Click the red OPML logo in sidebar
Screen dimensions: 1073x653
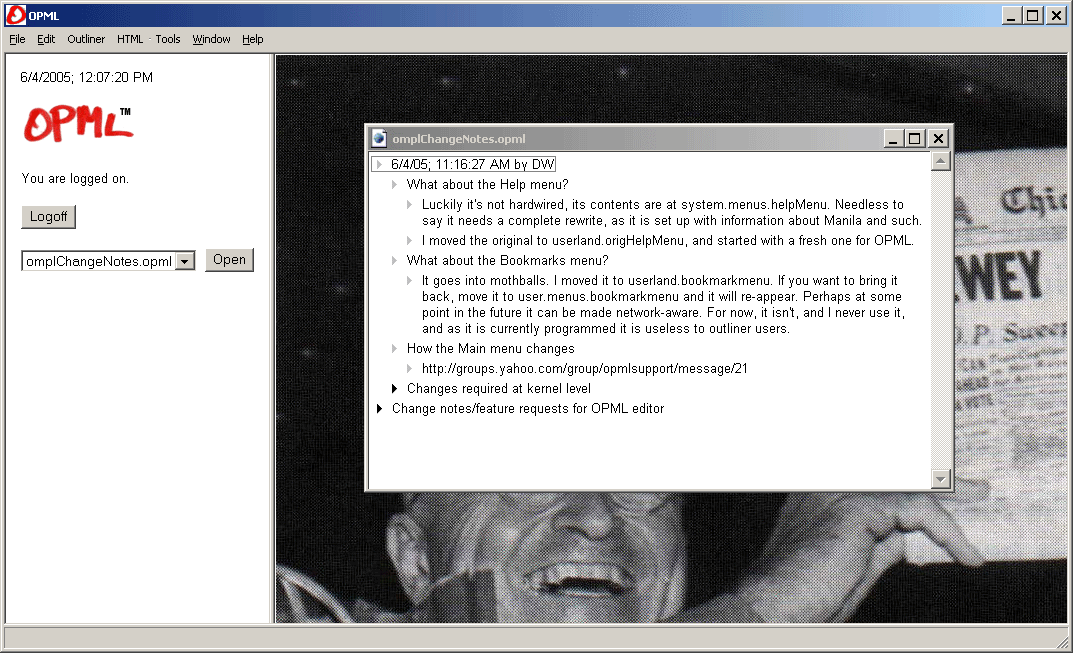click(x=77, y=124)
